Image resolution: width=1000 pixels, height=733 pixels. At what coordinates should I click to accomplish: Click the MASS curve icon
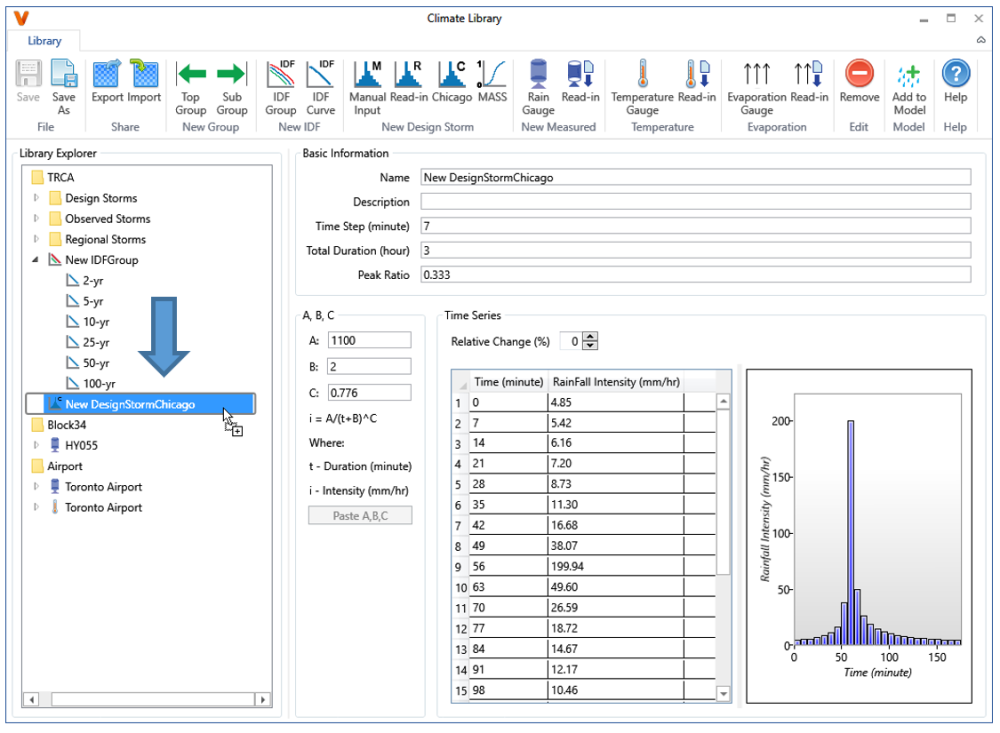pos(495,85)
